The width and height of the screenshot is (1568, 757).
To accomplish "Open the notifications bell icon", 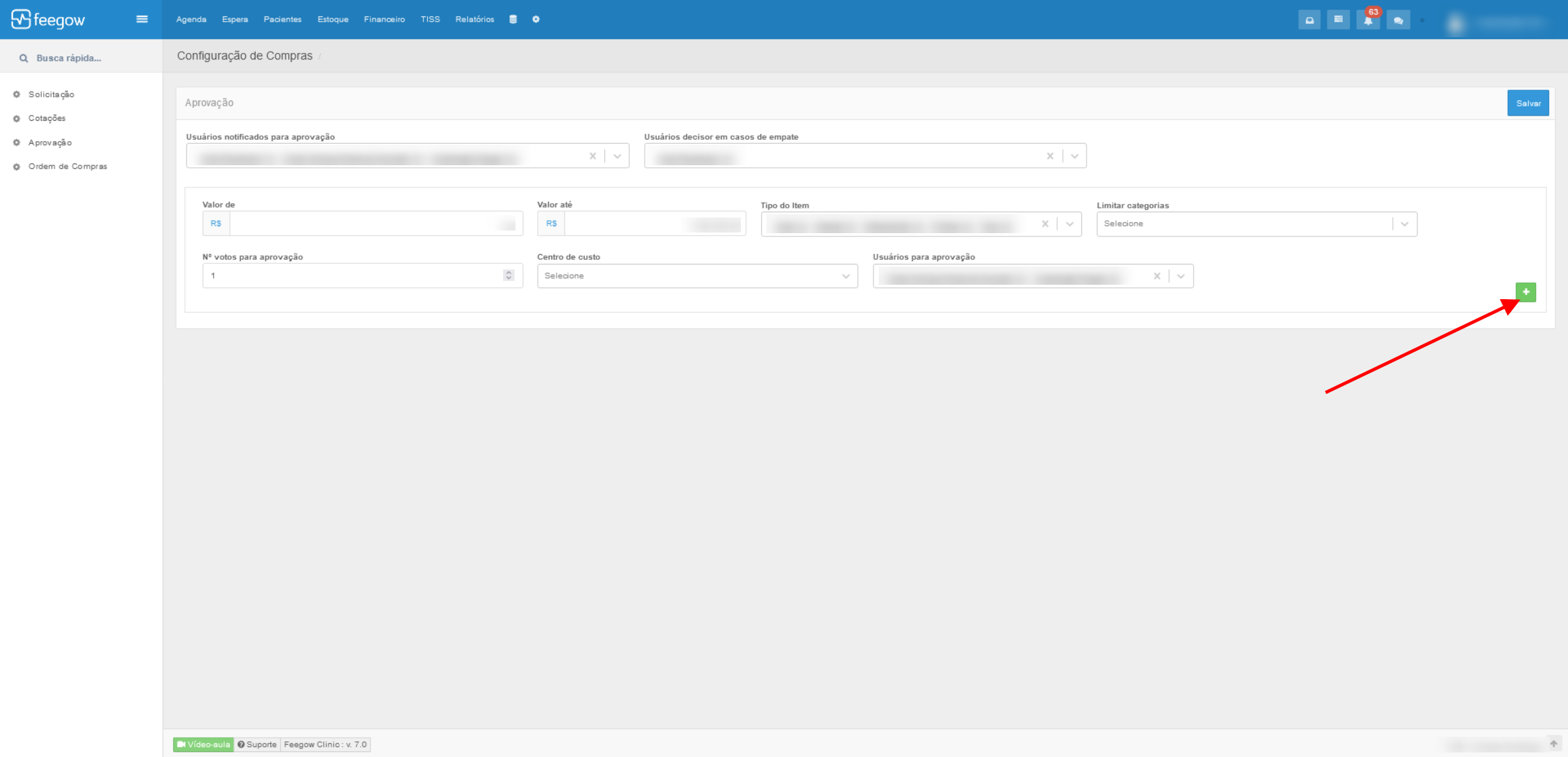I will tap(1367, 20).
